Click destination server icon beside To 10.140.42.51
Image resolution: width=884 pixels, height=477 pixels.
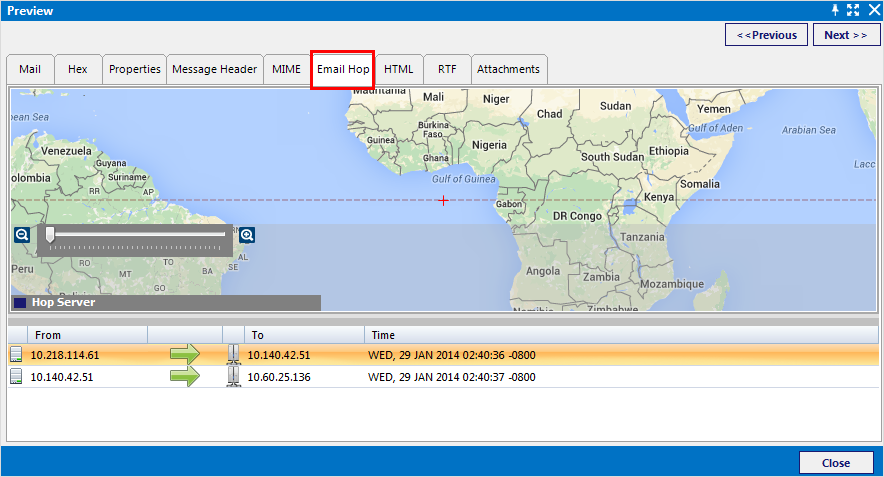[233, 355]
